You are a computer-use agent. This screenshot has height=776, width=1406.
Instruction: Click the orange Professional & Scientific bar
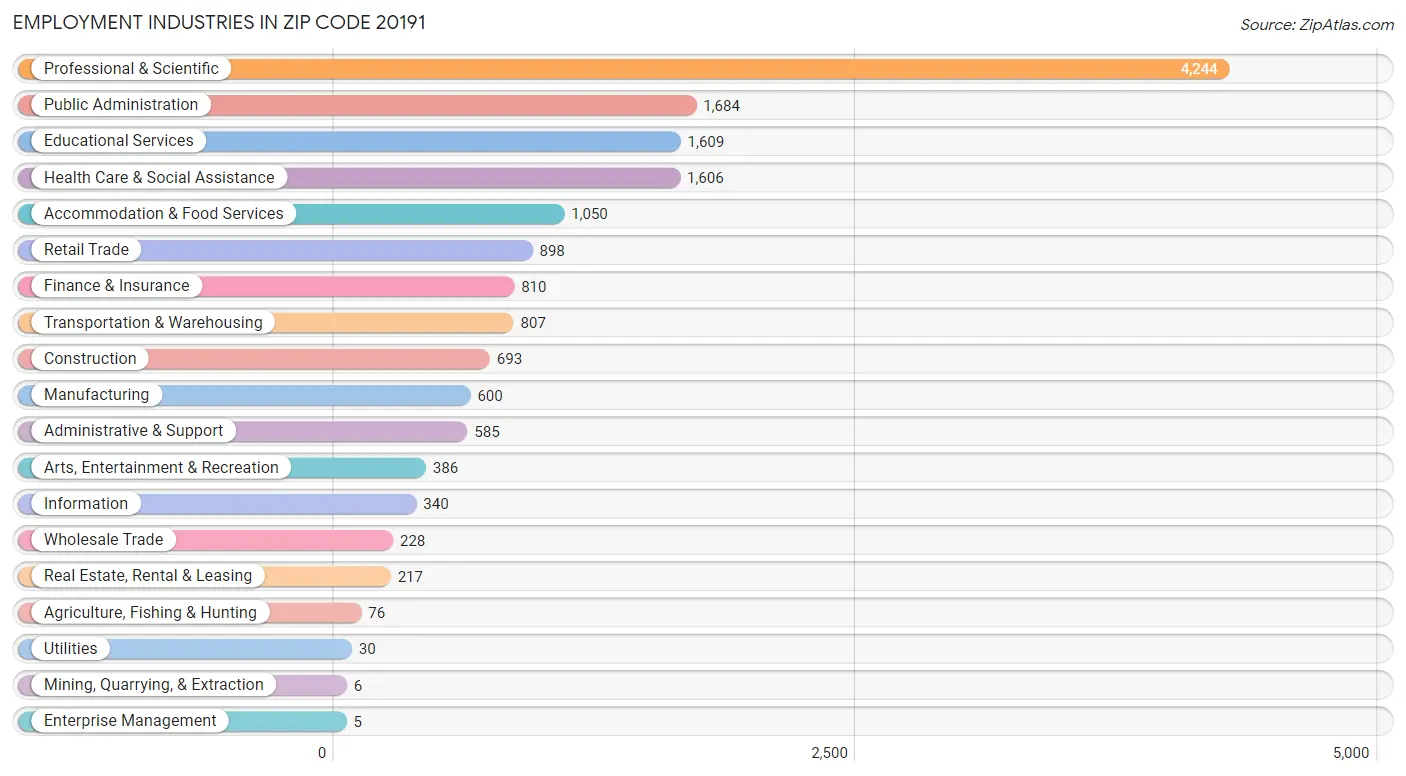tap(624, 69)
